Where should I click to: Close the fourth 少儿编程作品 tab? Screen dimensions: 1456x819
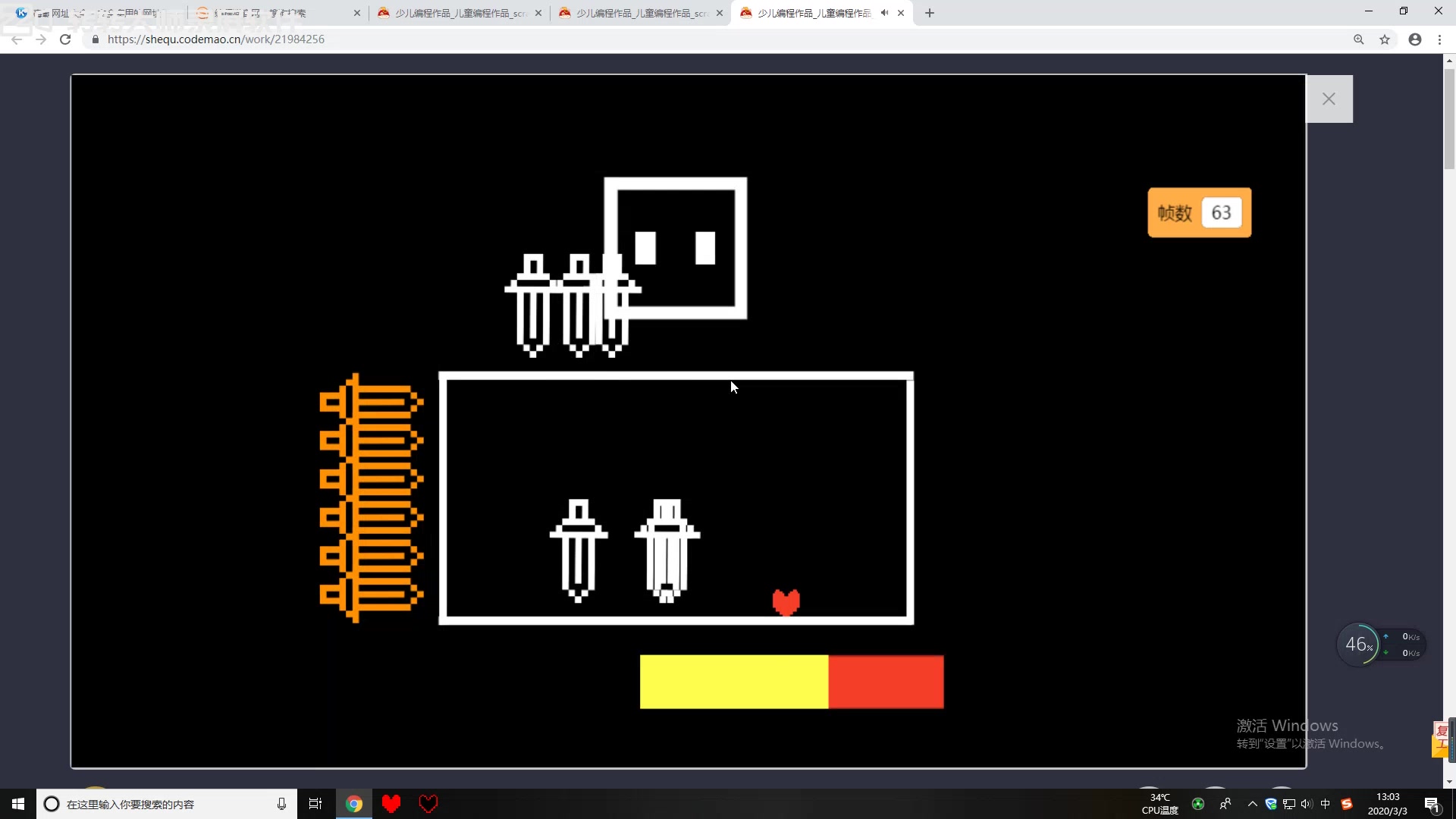(720, 13)
